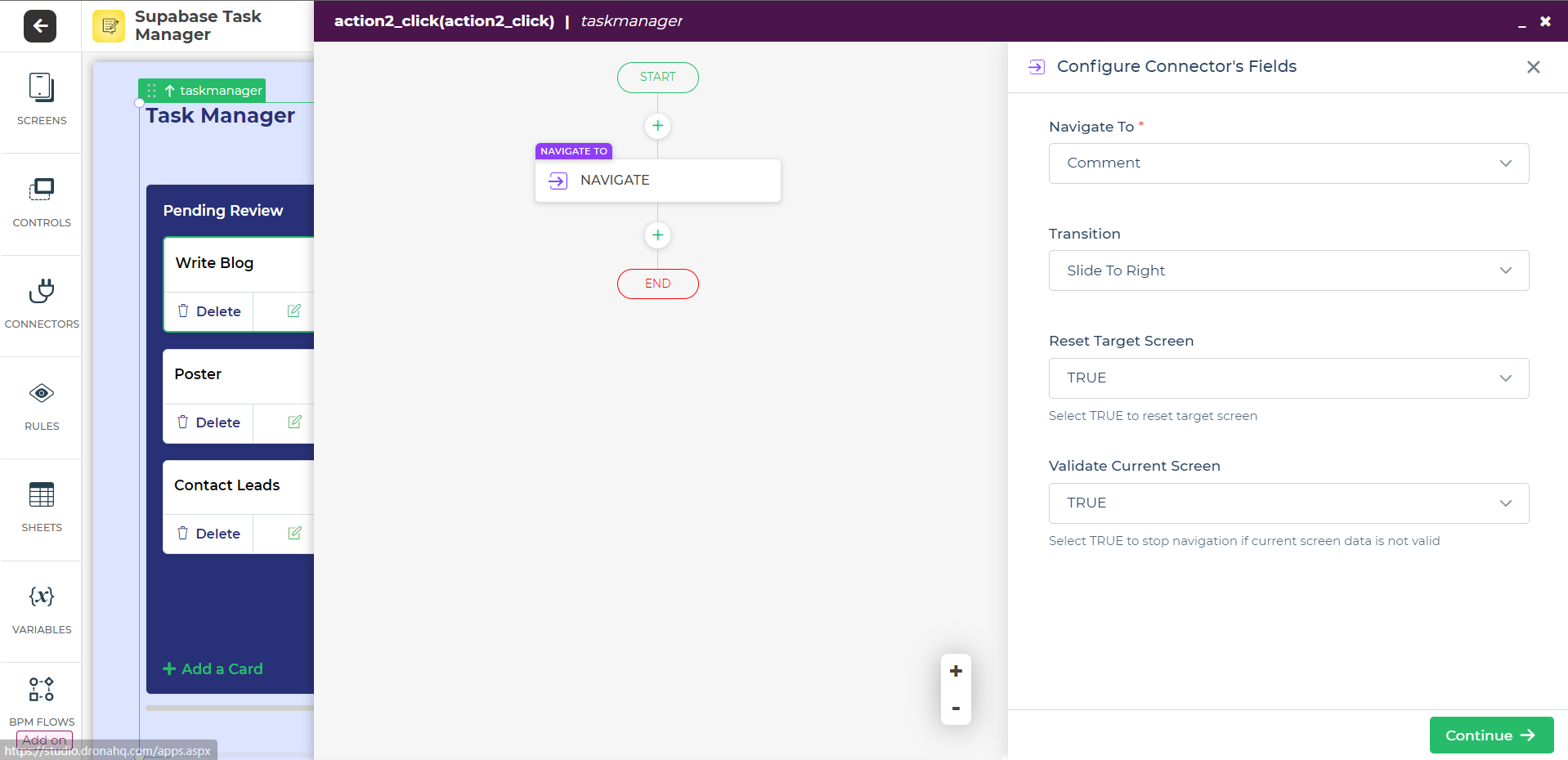Click the NAVIGATE TO purple label

click(574, 151)
